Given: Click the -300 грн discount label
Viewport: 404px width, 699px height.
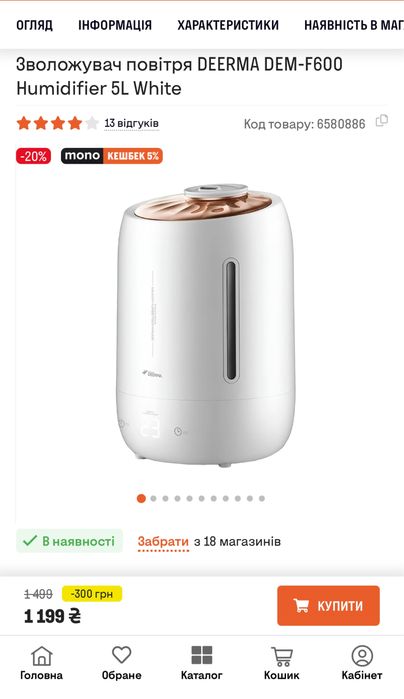Looking at the screenshot, I should pos(91,594).
